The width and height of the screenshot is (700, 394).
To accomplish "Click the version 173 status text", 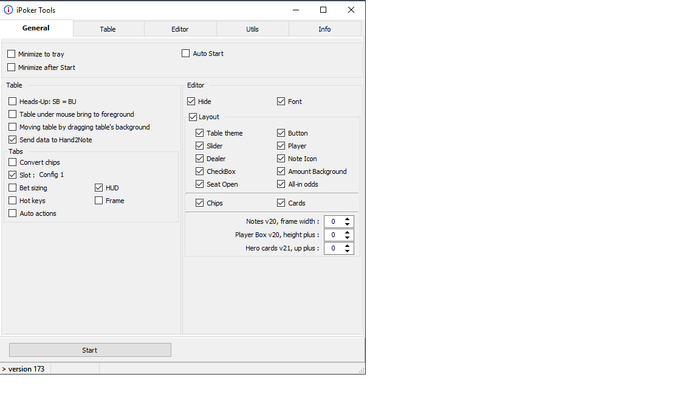I will (26, 369).
